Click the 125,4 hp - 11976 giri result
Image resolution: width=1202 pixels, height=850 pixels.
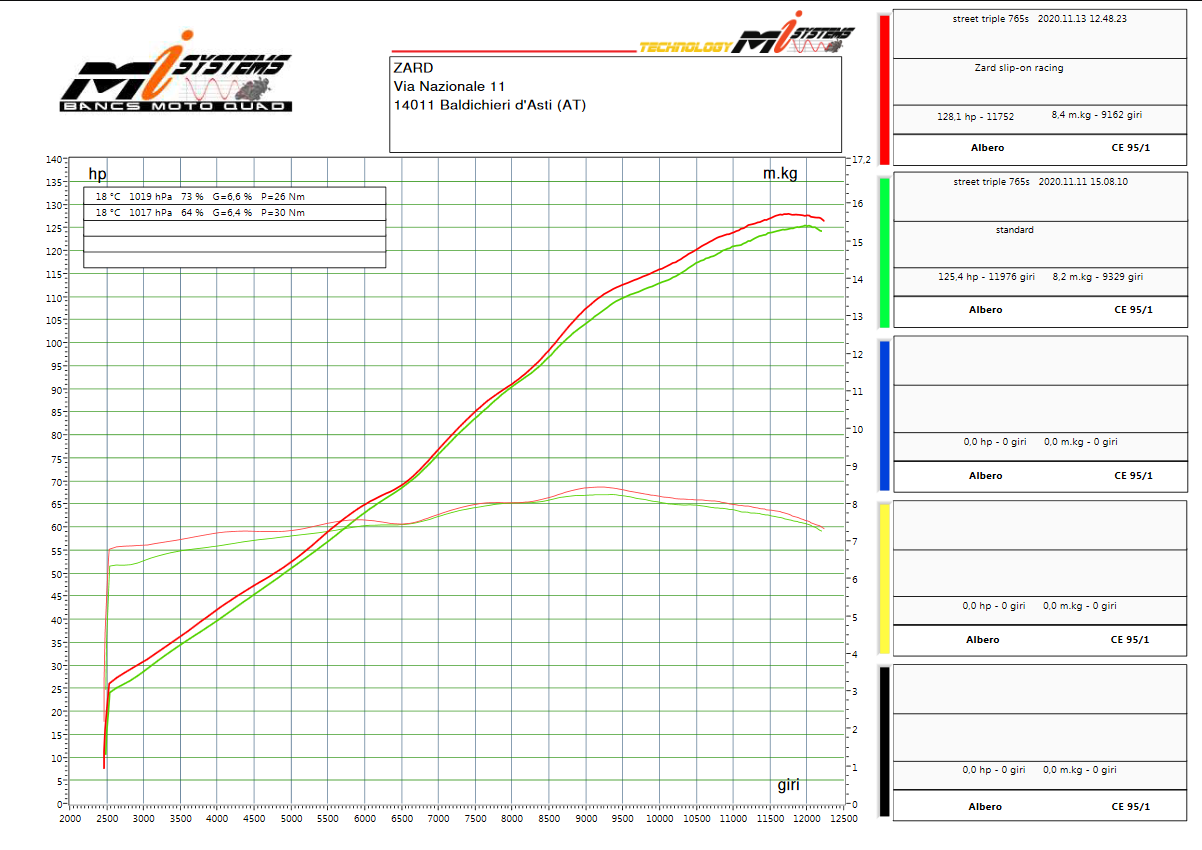pos(986,277)
